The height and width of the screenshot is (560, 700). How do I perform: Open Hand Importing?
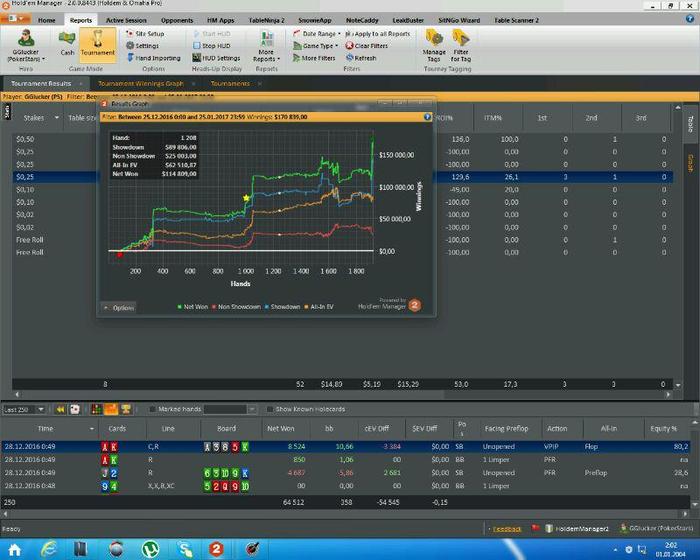154,58
